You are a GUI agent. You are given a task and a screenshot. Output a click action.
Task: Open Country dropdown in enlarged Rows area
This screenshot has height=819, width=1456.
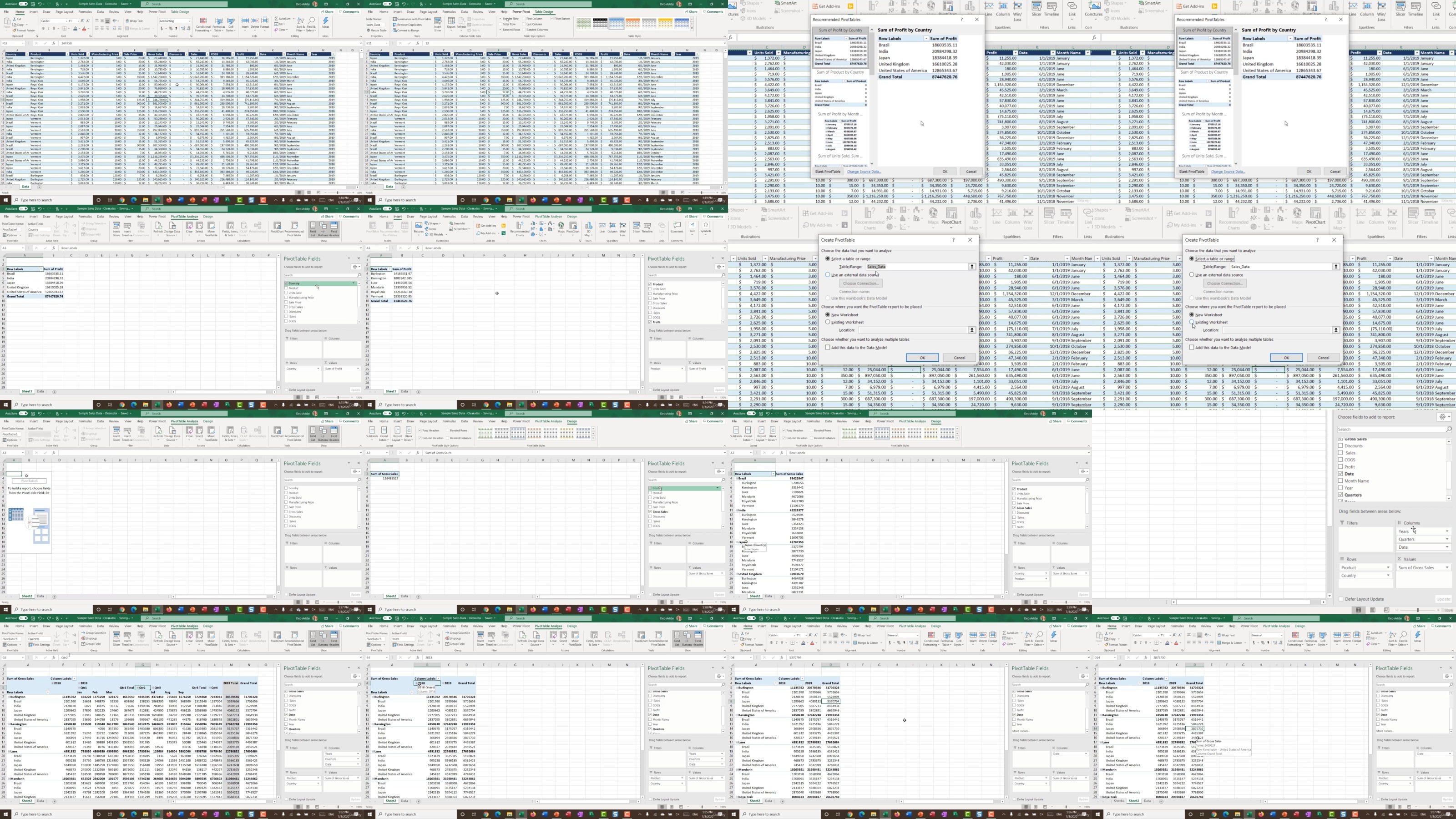coord(1388,576)
